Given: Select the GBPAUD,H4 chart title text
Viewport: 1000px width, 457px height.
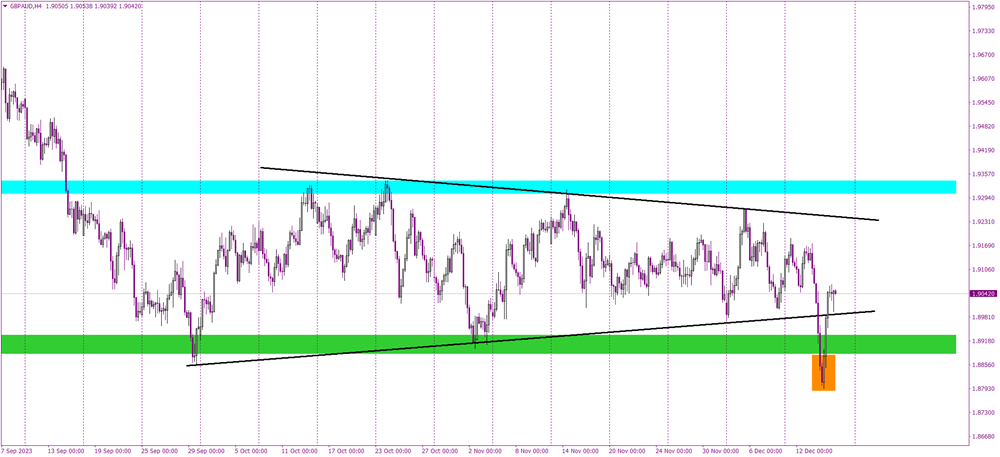Looking at the screenshot, I should tap(26, 5).
